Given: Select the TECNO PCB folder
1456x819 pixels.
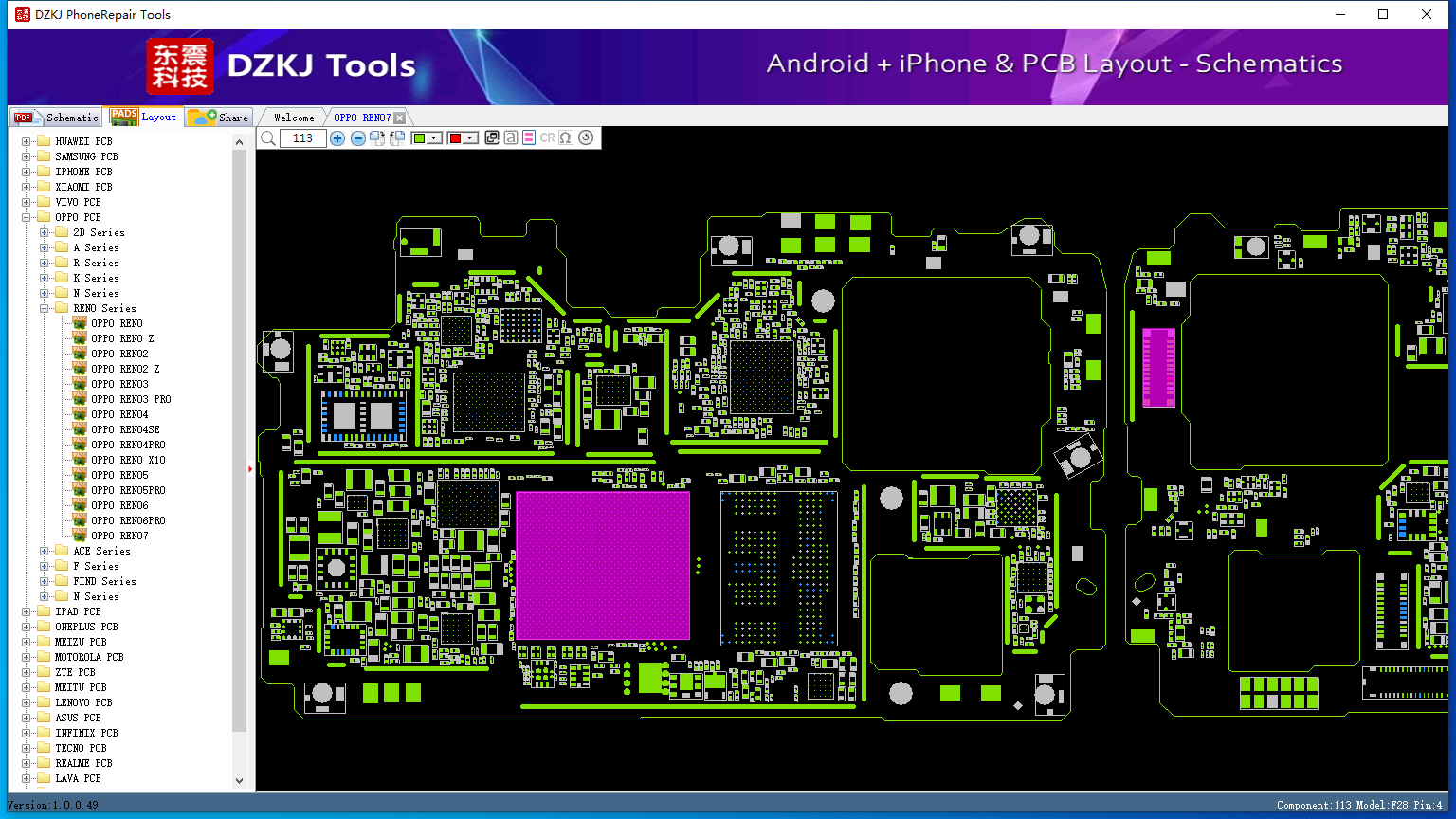Looking at the screenshot, I should pos(81,748).
